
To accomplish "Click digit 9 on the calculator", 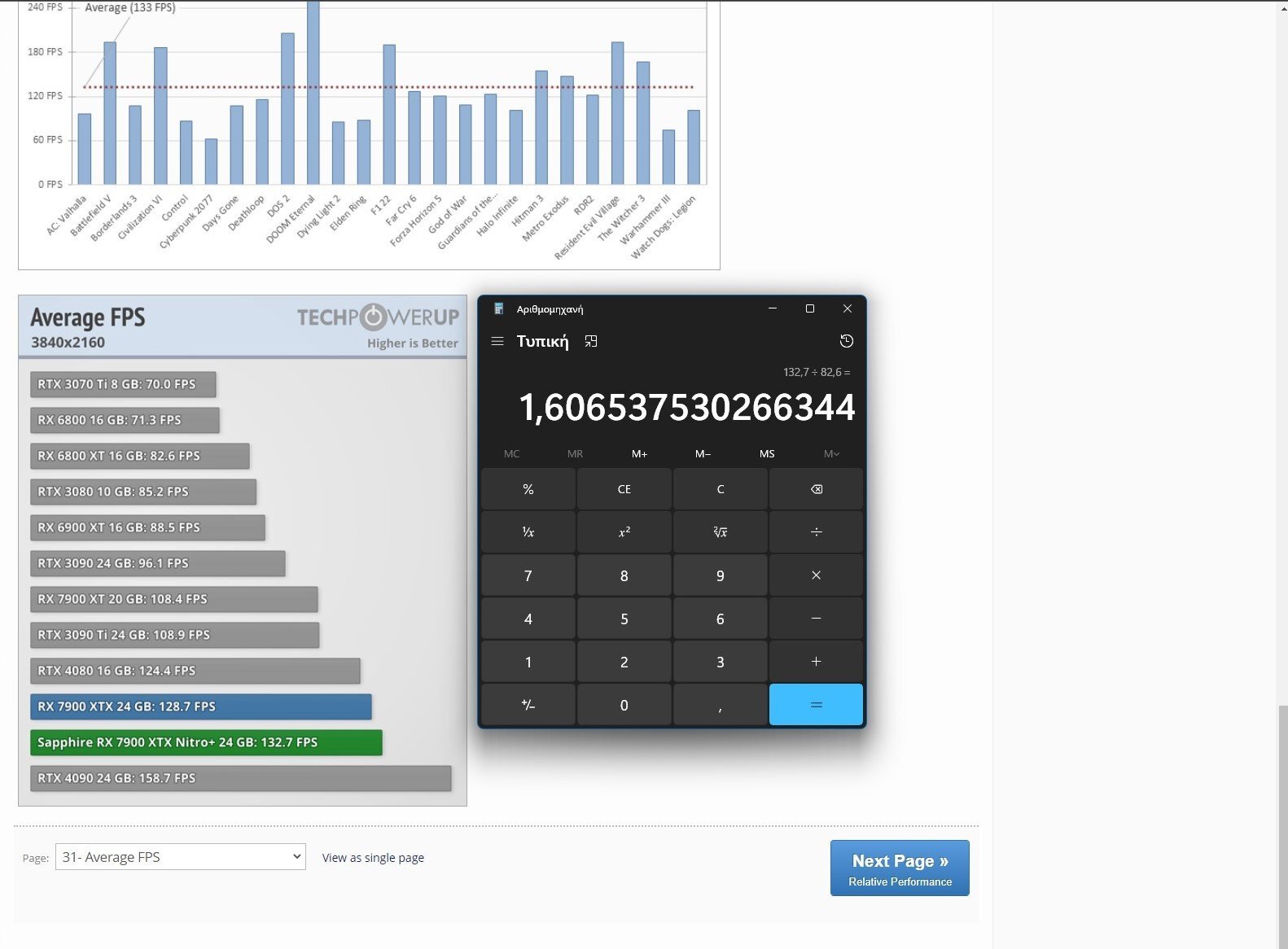I will 721,575.
